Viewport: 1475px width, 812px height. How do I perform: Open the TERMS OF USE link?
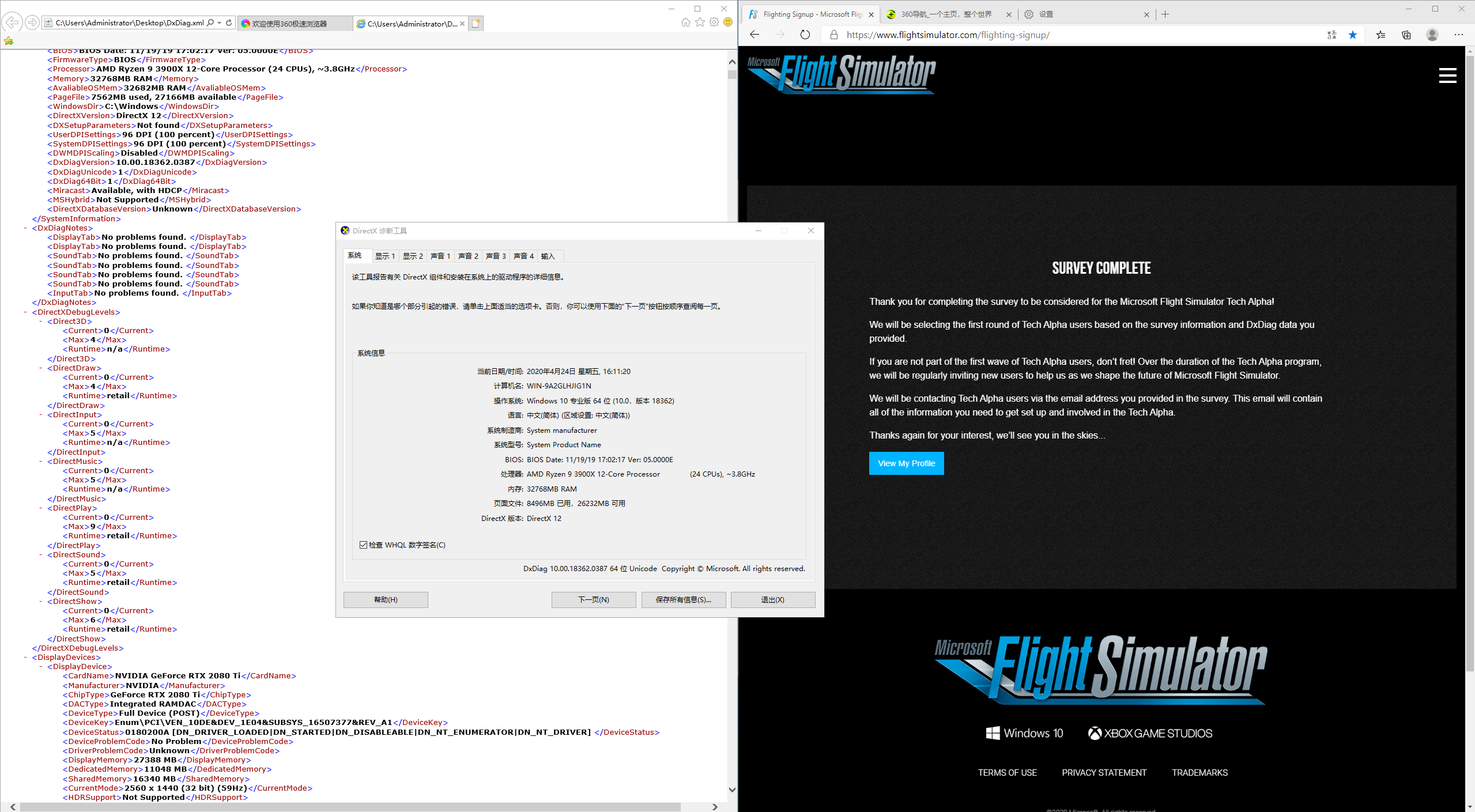(x=1008, y=773)
